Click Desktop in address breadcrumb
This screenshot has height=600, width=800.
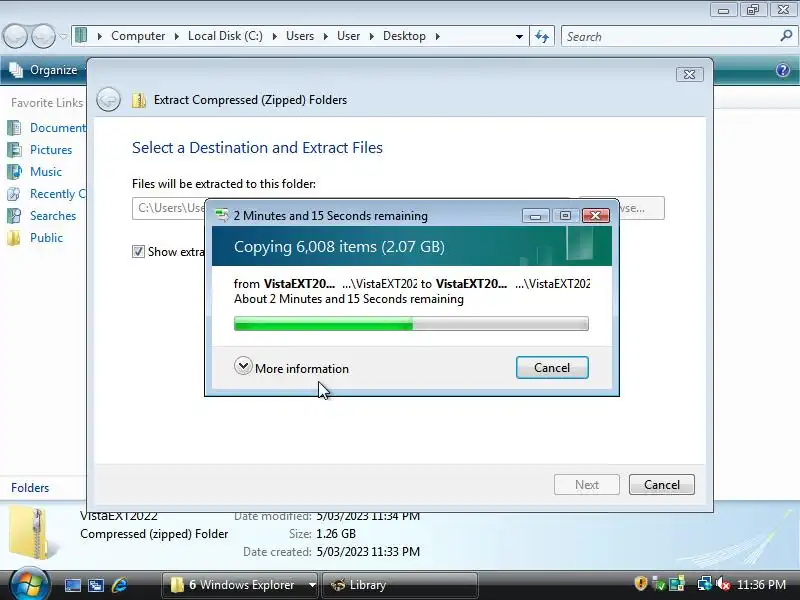coord(404,36)
